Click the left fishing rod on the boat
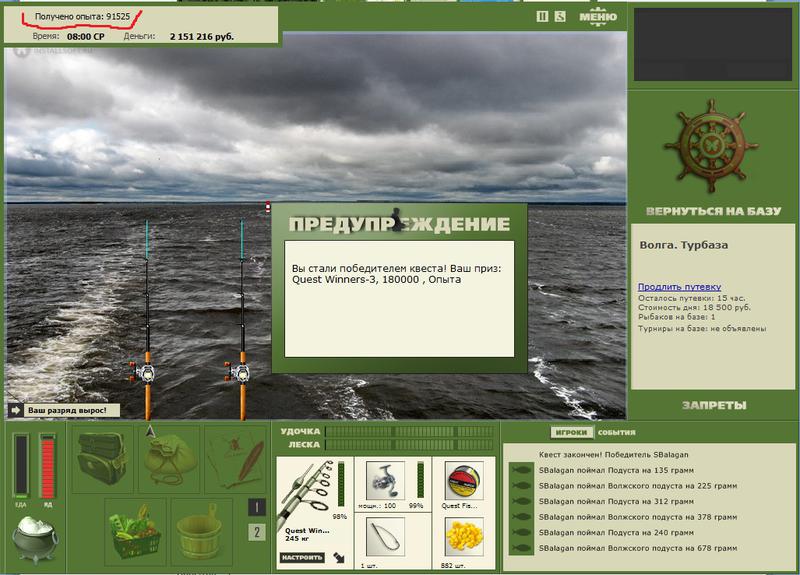 click(147, 320)
